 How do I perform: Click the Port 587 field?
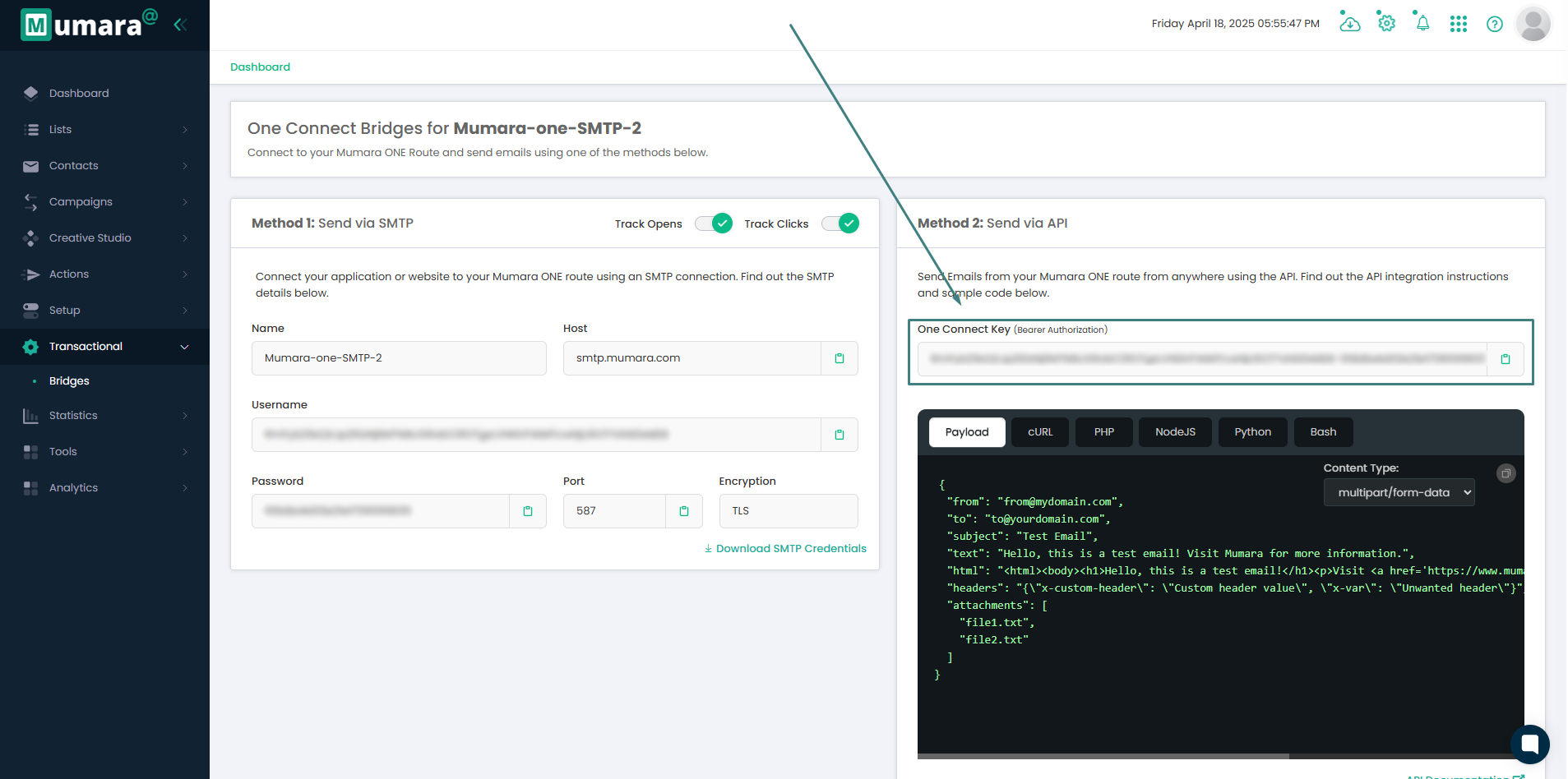(x=614, y=511)
